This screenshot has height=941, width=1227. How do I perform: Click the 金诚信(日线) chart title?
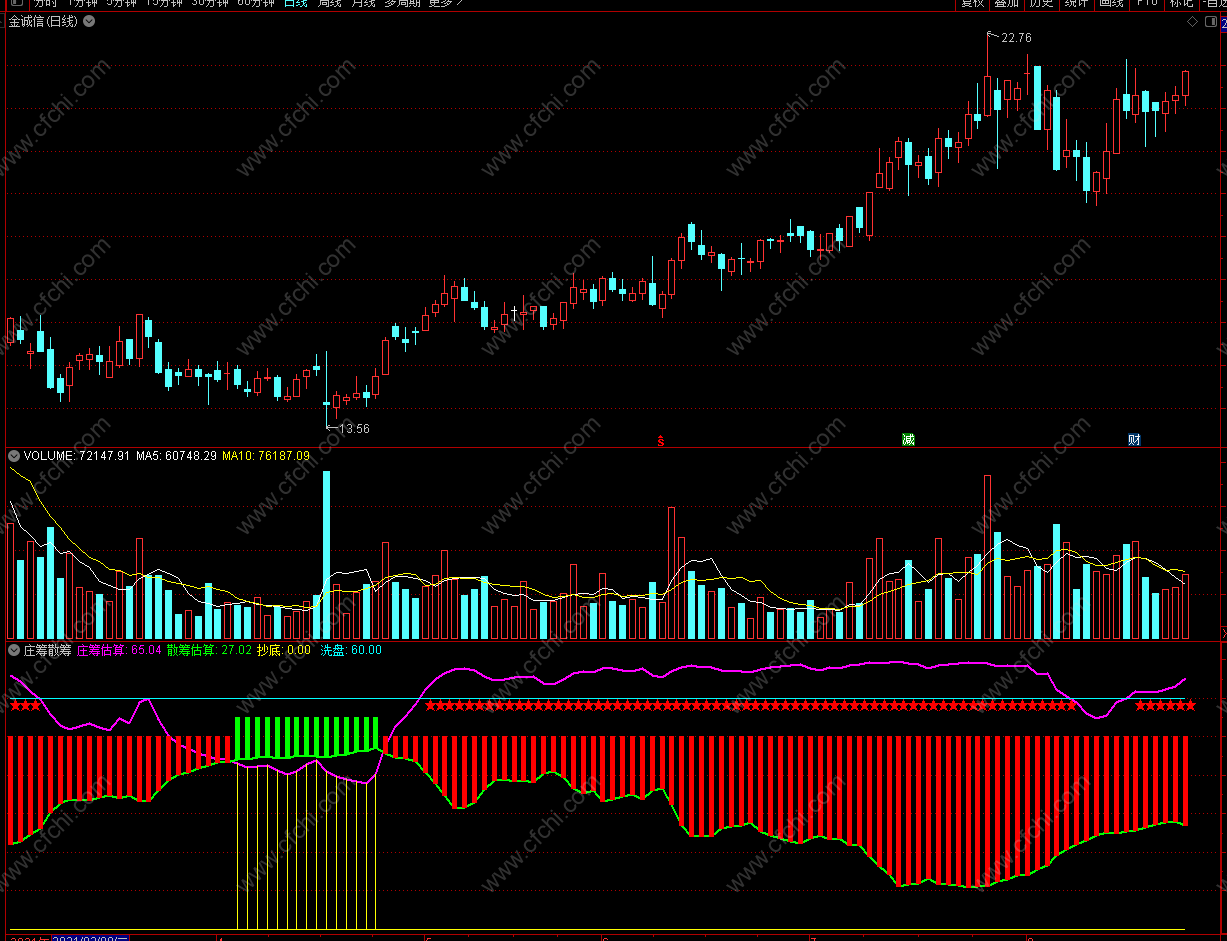(43, 21)
